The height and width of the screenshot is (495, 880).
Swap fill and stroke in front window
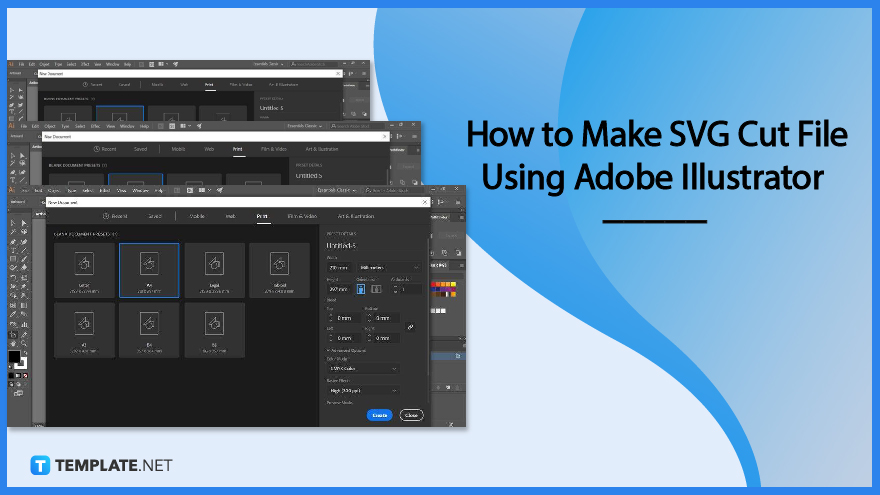tap(26, 353)
